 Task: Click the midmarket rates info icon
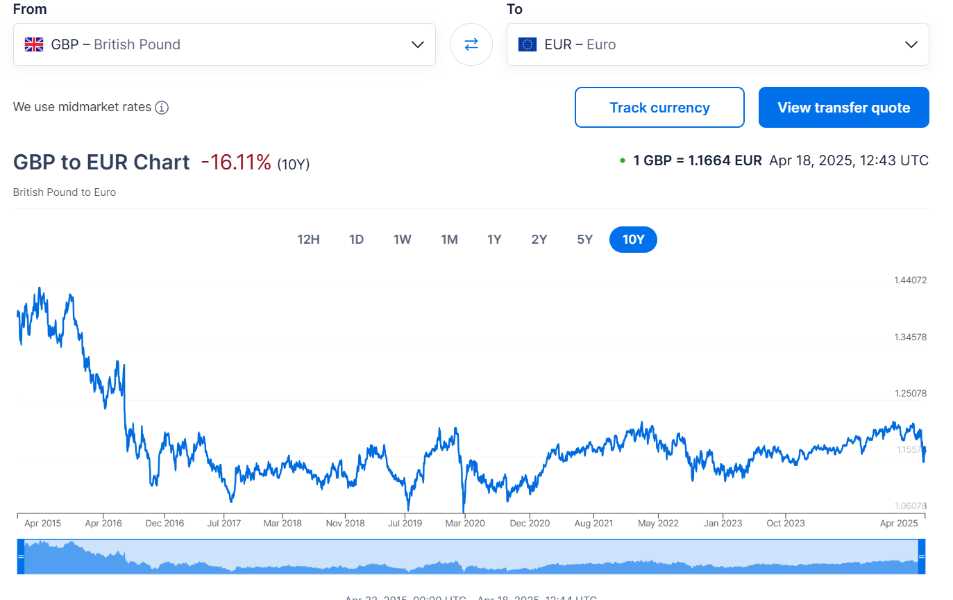162,108
